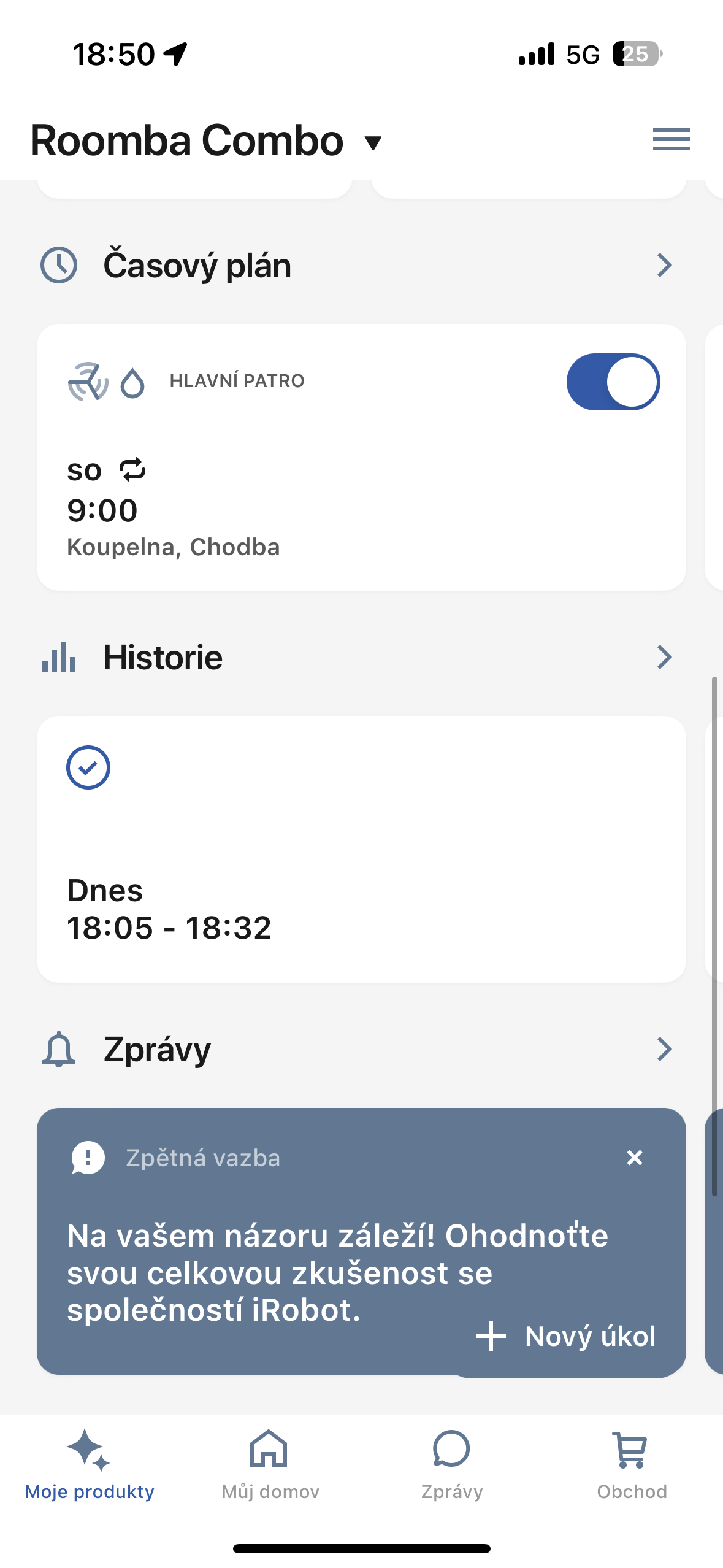The width and height of the screenshot is (723, 1568).
Task: Tap the bar chart icon beside Historie
Action: coord(59,658)
